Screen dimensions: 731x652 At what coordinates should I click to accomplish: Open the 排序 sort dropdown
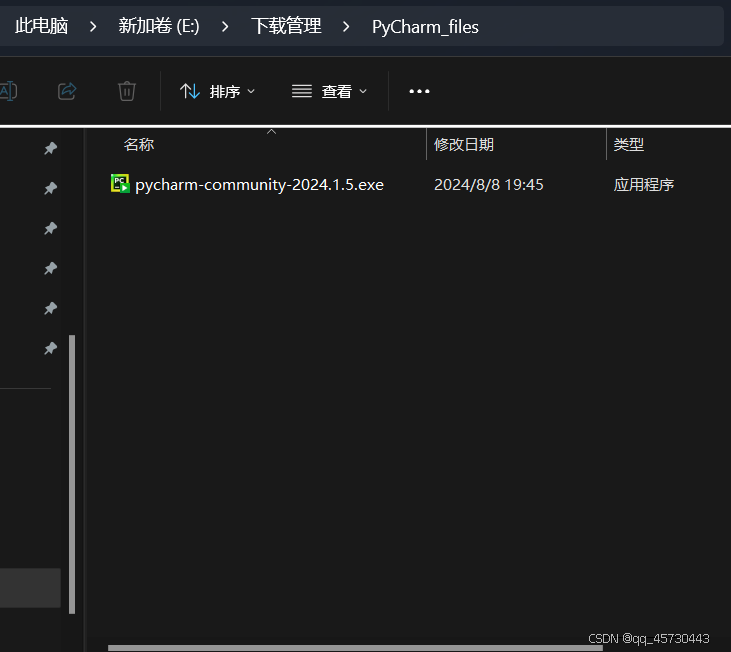click(x=218, y=91)
